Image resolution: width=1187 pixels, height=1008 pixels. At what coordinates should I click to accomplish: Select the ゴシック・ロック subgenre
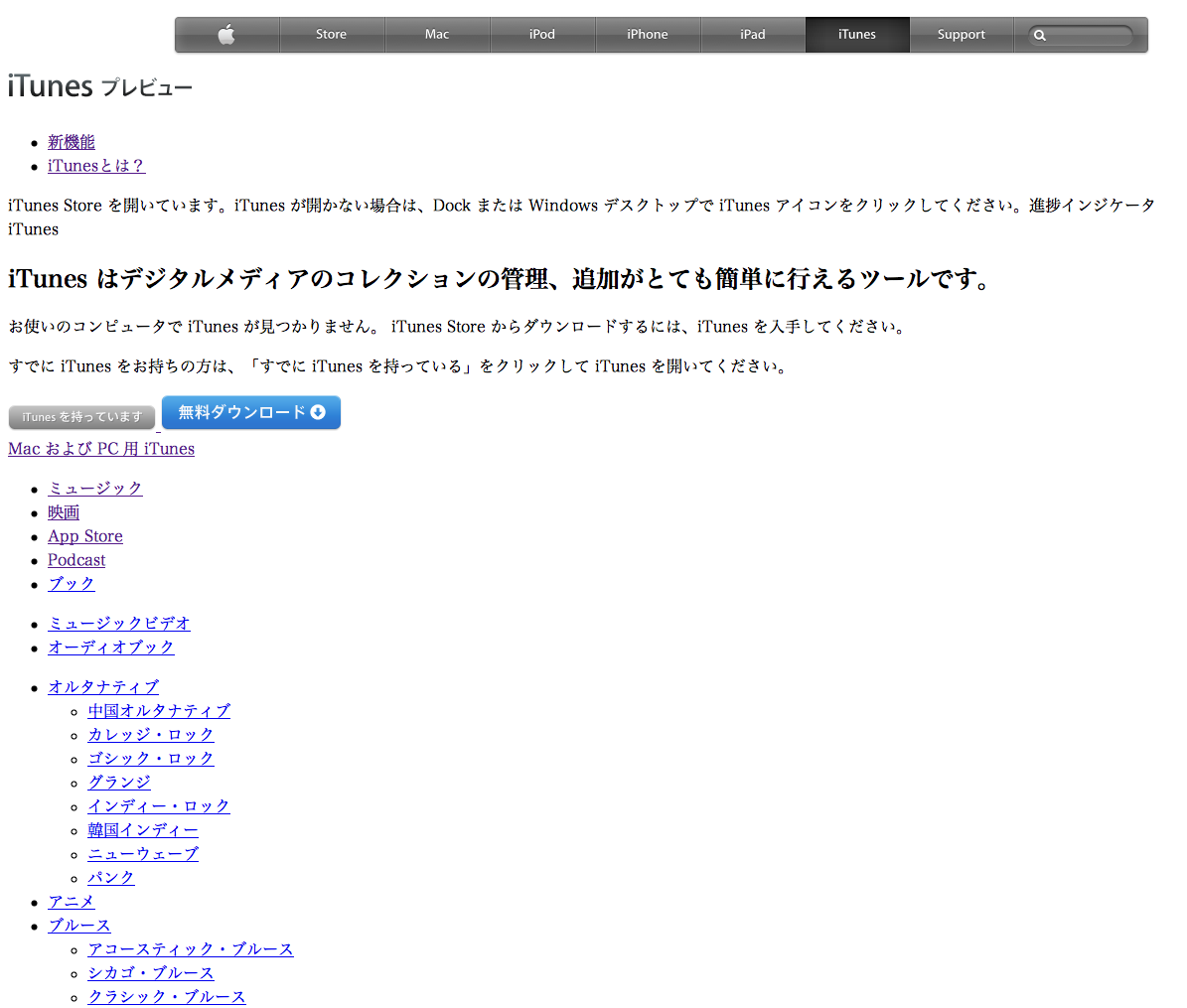tap(151, 759)
